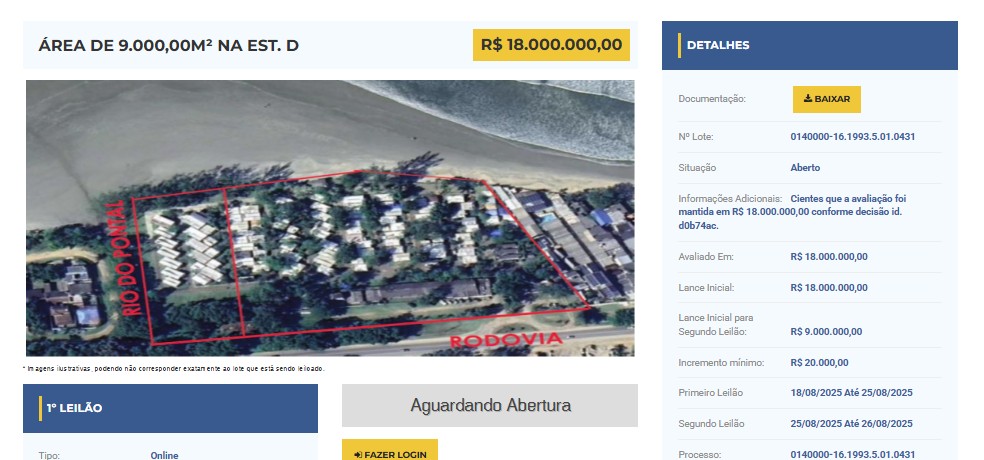Download documentation via BAIXAR button

826,99
